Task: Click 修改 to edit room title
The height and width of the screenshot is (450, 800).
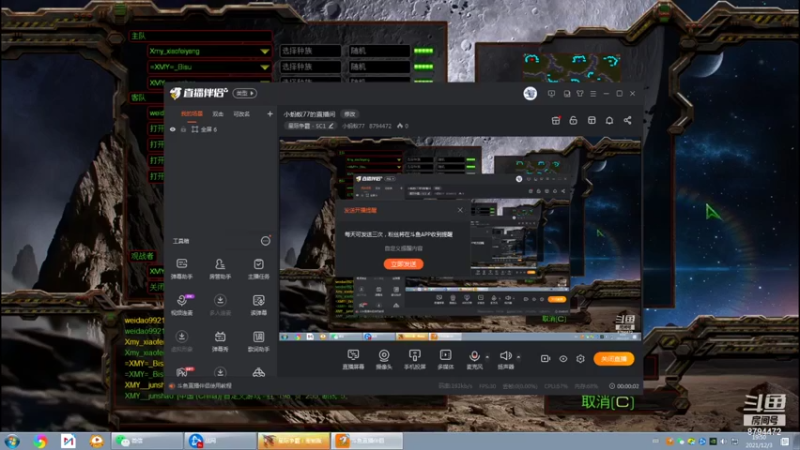Action: [349, 114]
